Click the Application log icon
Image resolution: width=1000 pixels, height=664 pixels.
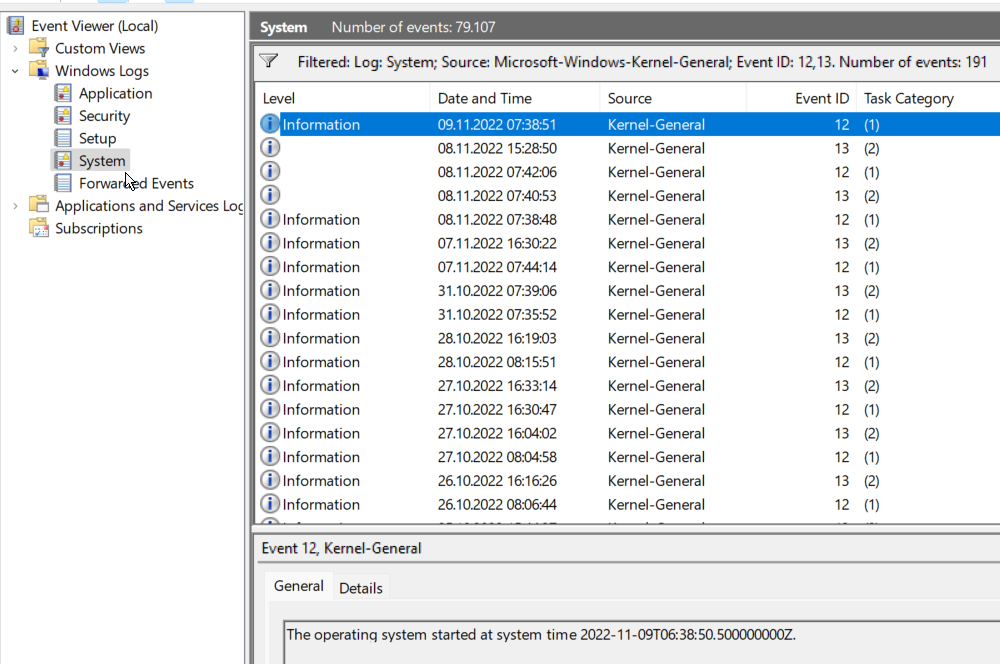[63, 93]
